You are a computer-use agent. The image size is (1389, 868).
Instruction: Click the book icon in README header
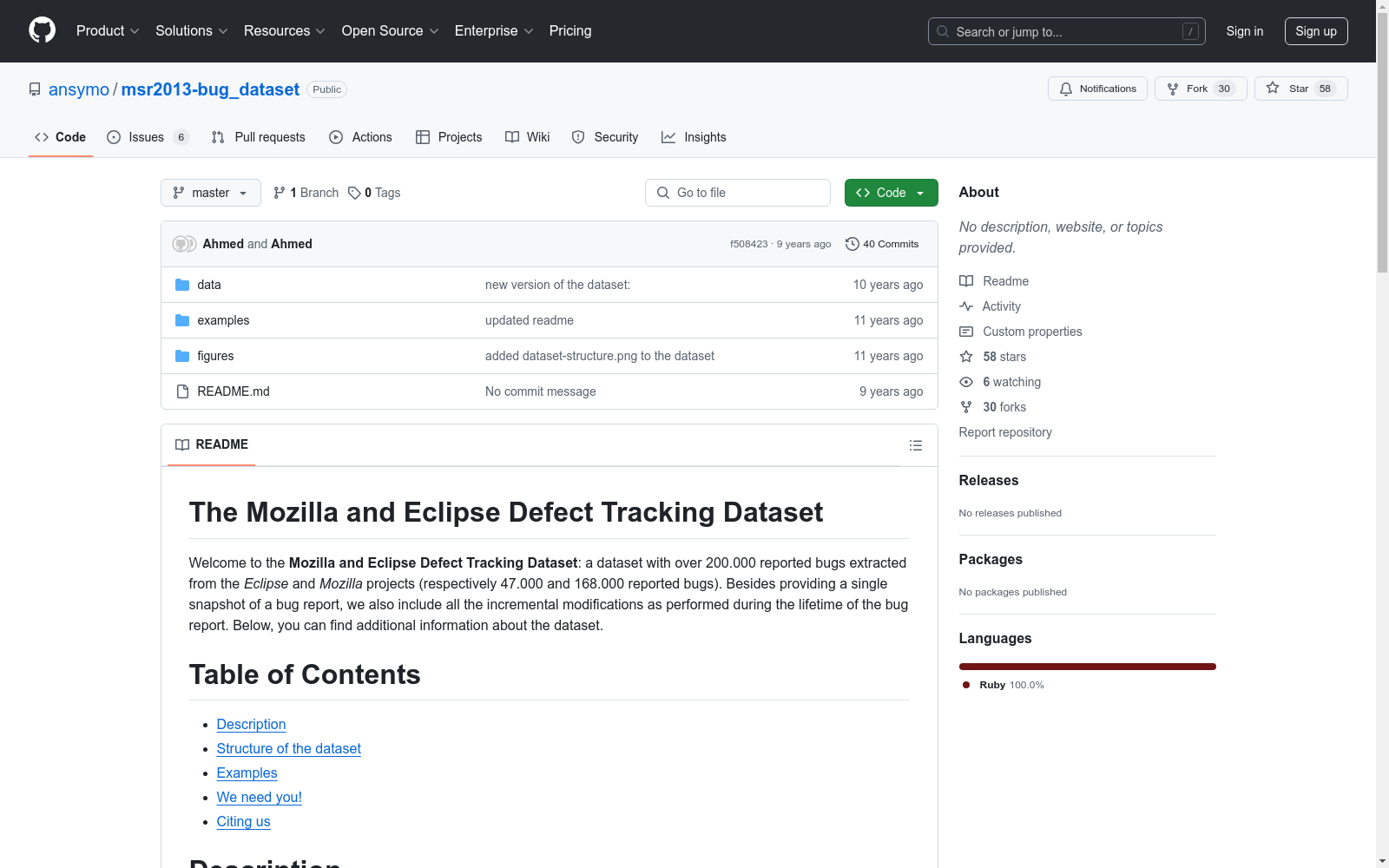(182, 444)
